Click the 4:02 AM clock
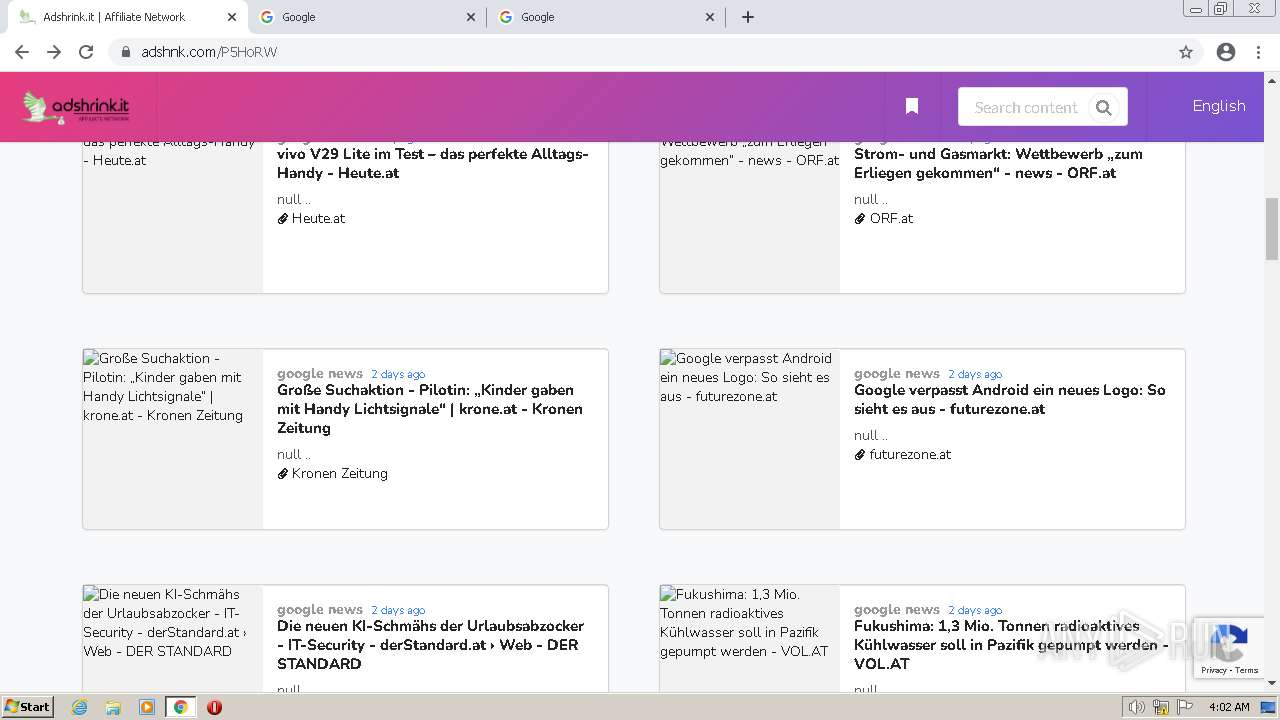Screen dimensions: 1280x720 [1229, 707]
